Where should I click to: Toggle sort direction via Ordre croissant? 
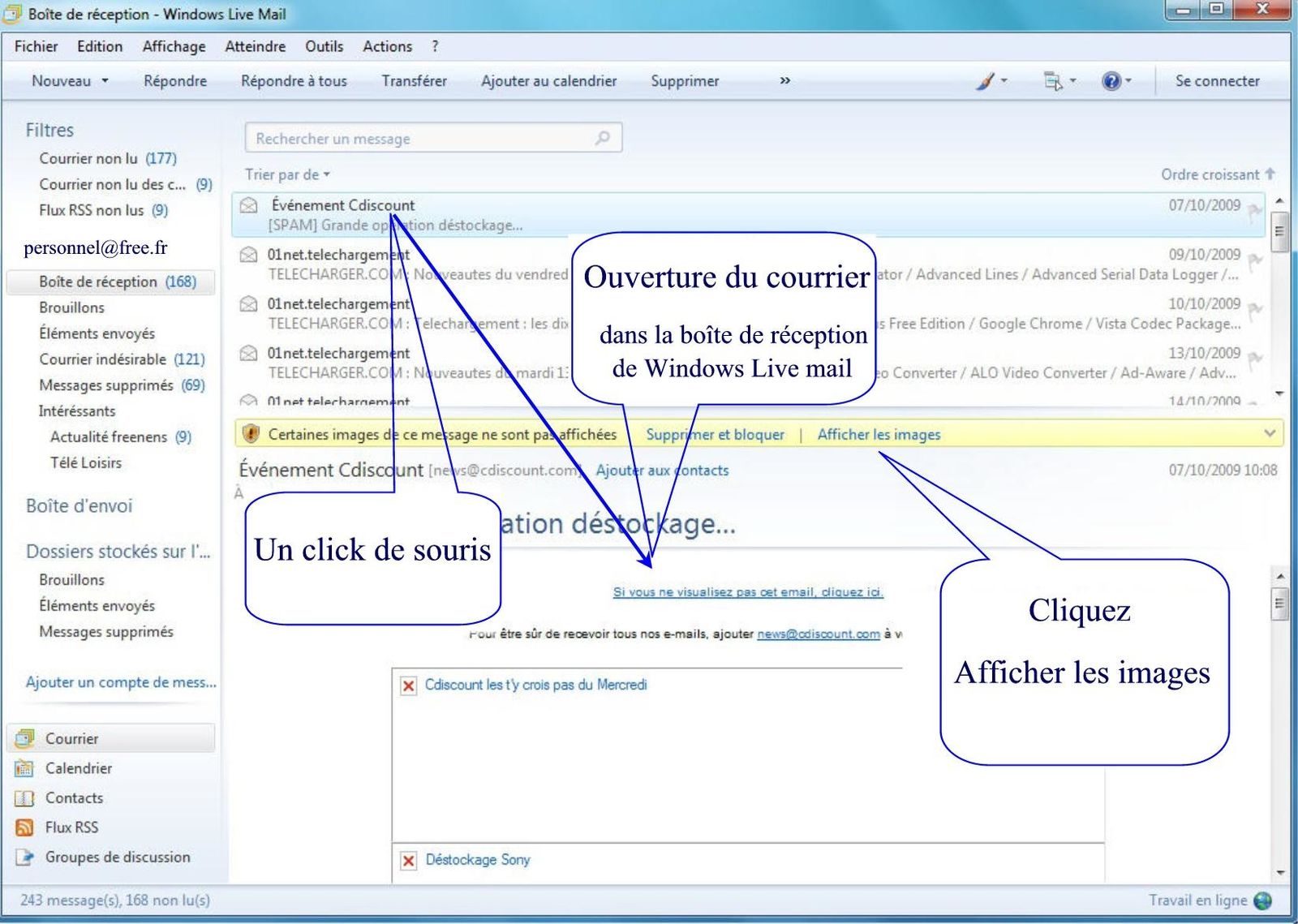click(x=1217, y=174)
